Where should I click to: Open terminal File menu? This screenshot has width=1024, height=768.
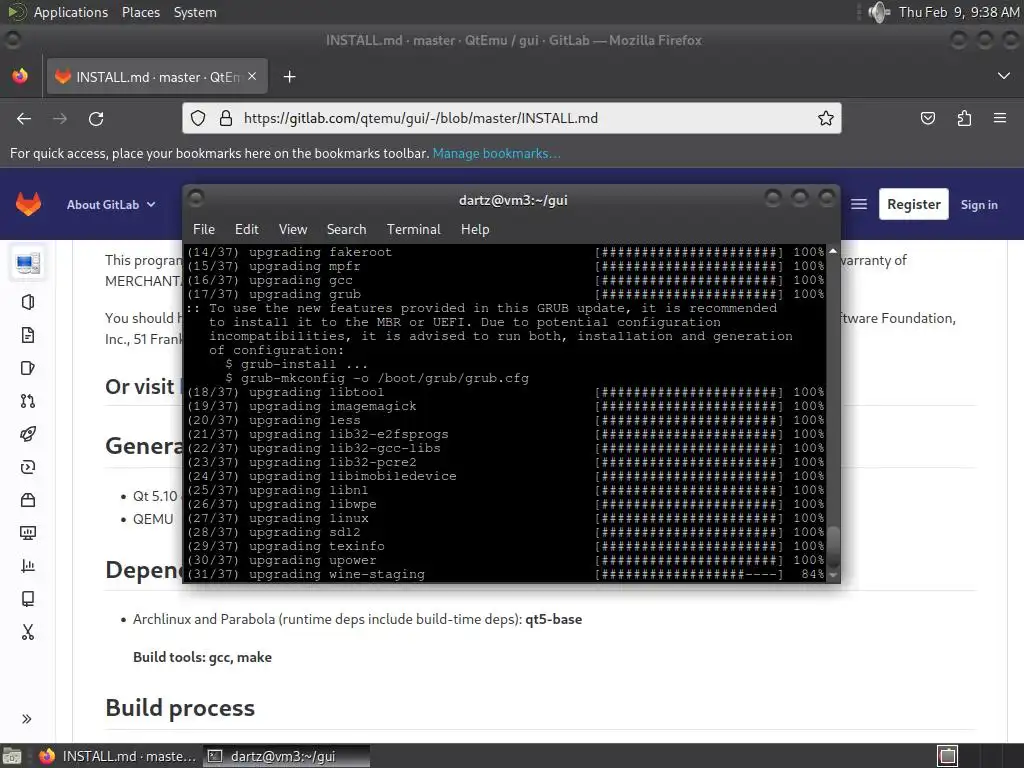pos(204,229)
